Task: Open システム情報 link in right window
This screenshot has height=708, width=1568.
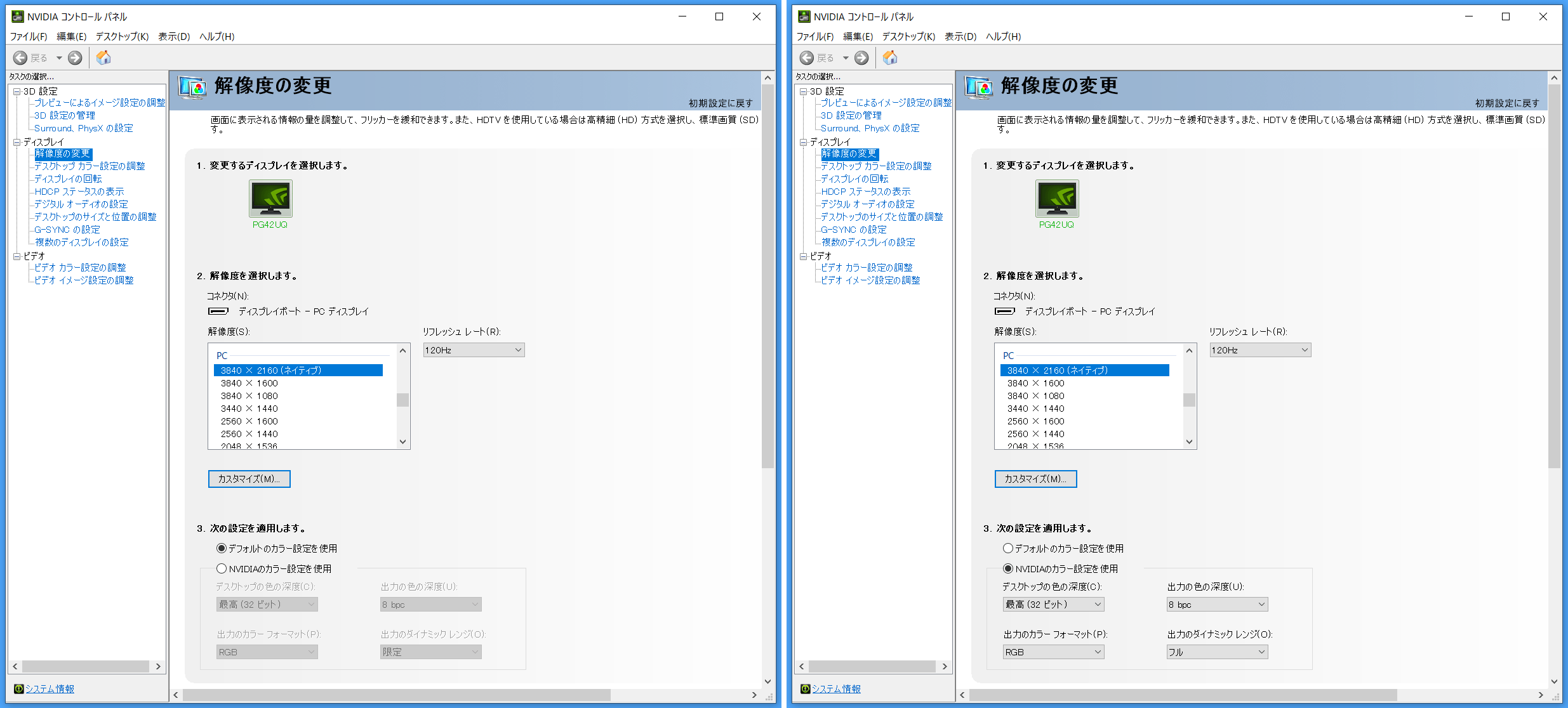Action: (837, 688)
